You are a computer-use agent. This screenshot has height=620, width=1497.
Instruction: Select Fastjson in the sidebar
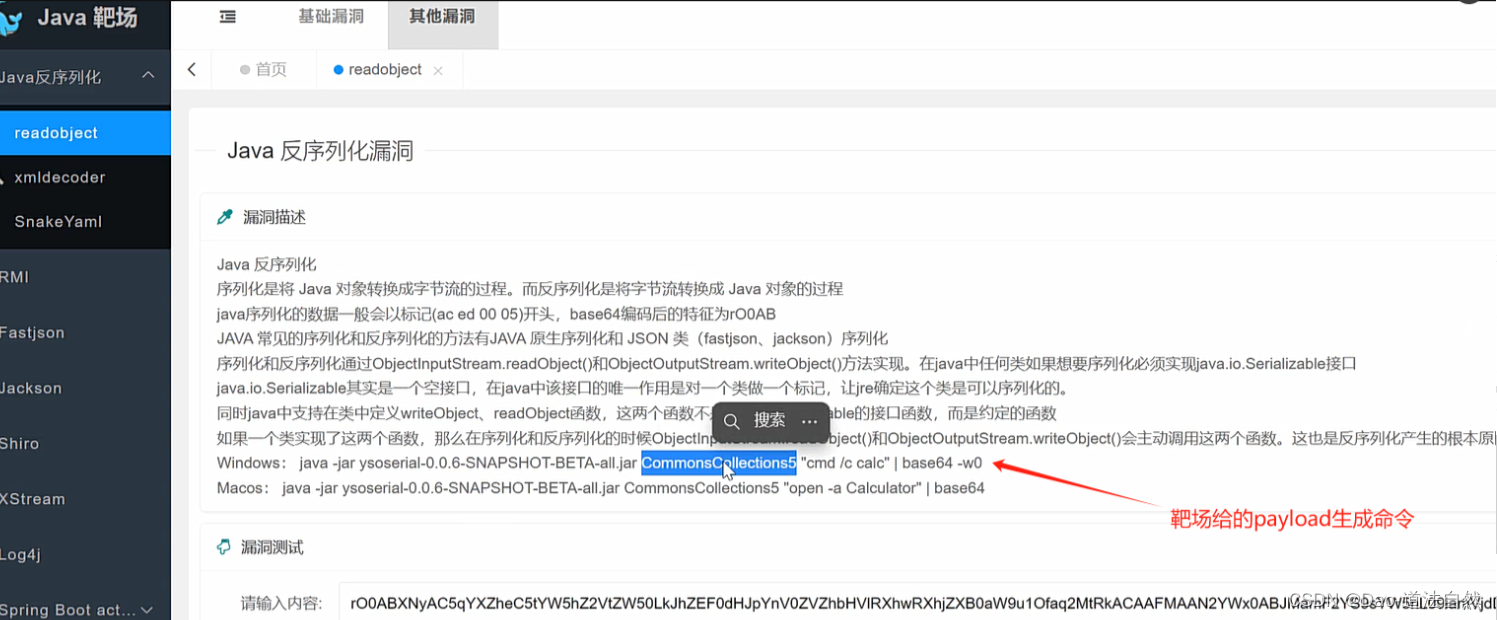33,332
